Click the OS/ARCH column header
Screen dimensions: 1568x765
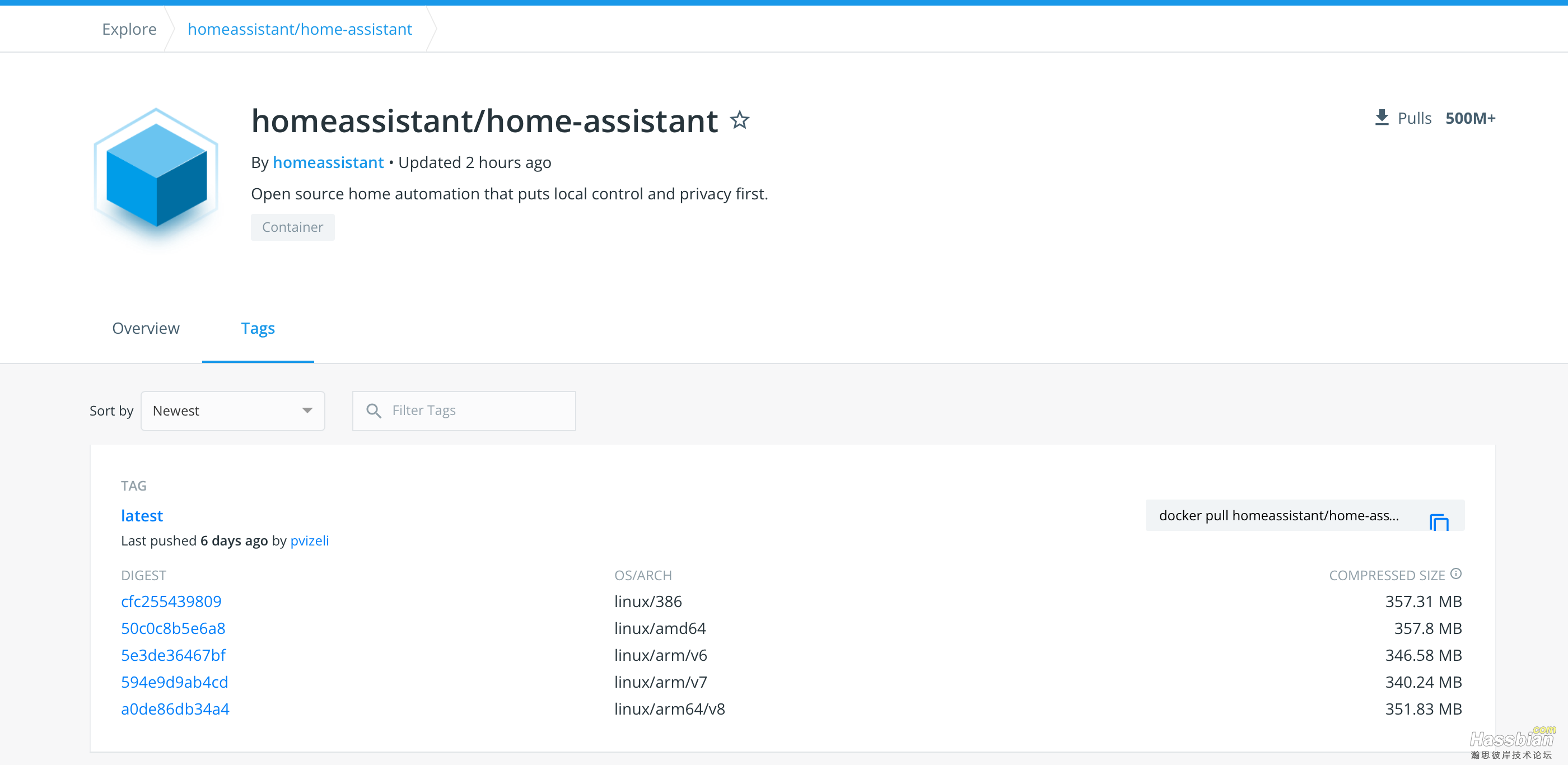643,575
